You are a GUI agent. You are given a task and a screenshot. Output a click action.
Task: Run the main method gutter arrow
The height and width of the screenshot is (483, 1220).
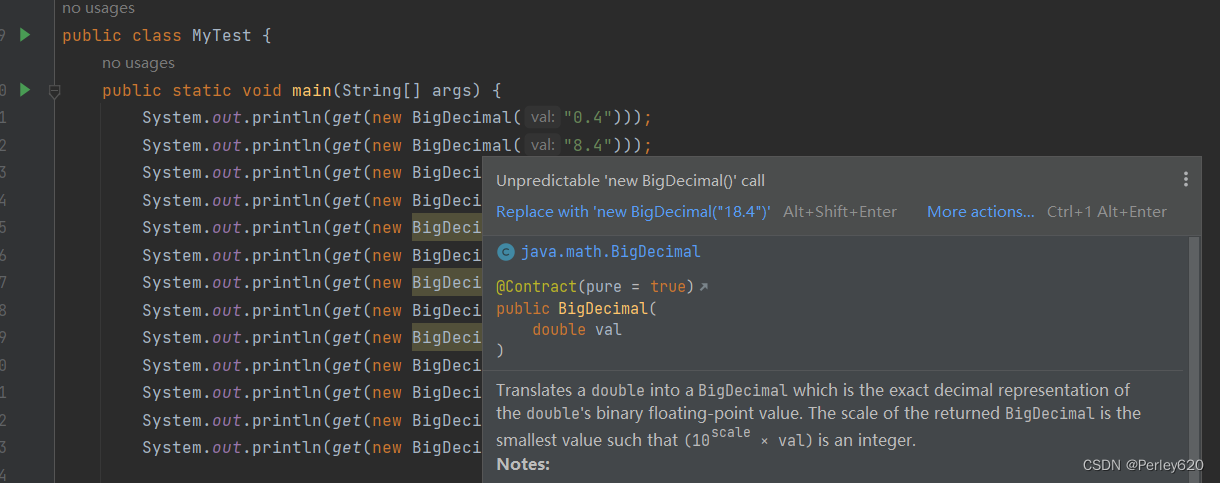point(25,90)
